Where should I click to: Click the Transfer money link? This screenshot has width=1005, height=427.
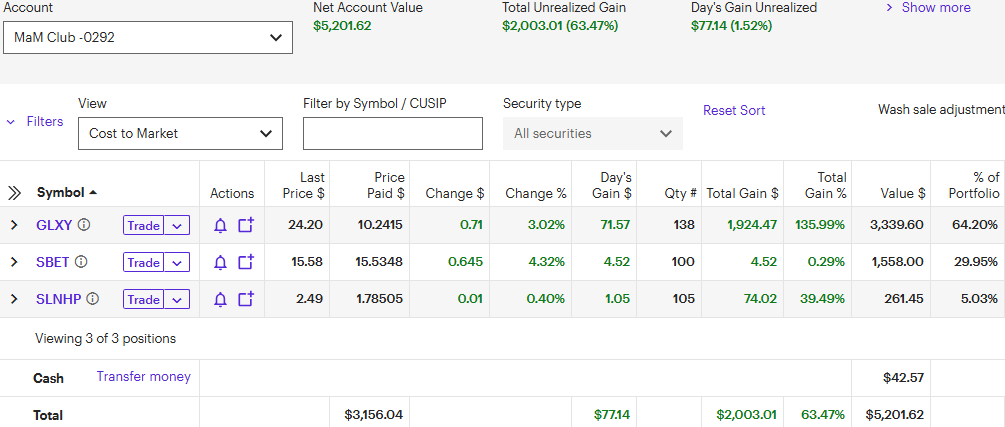click(x=143, y=377)
